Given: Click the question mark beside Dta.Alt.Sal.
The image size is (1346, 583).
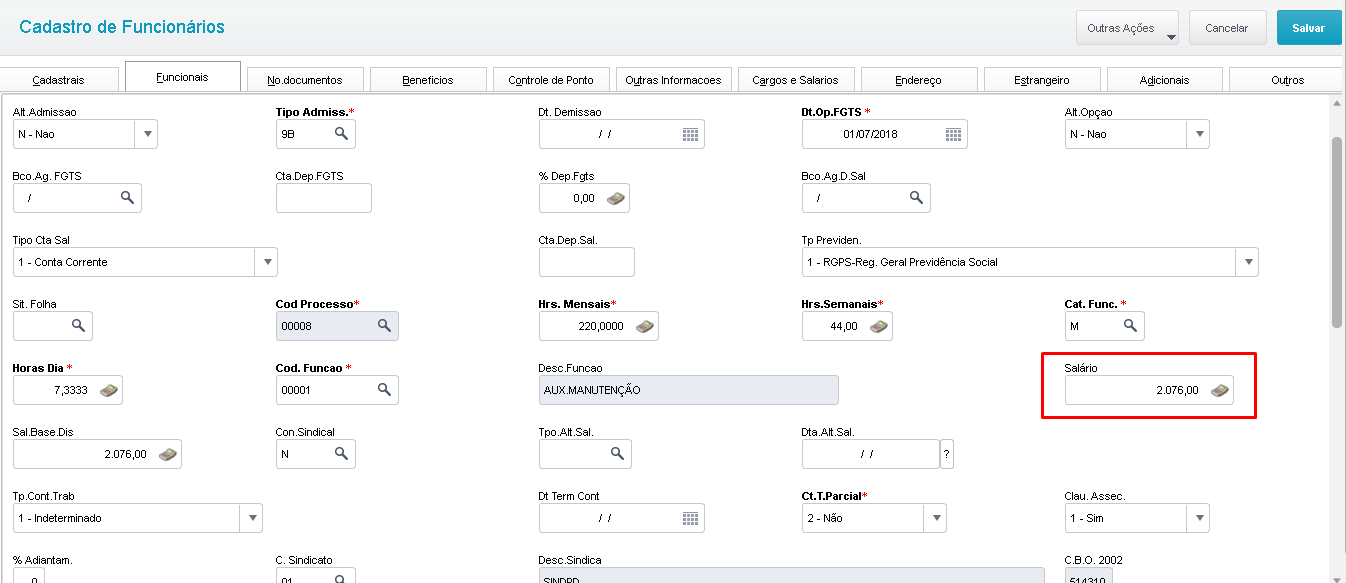Looking at the screenshot, I should click(946, 454).
